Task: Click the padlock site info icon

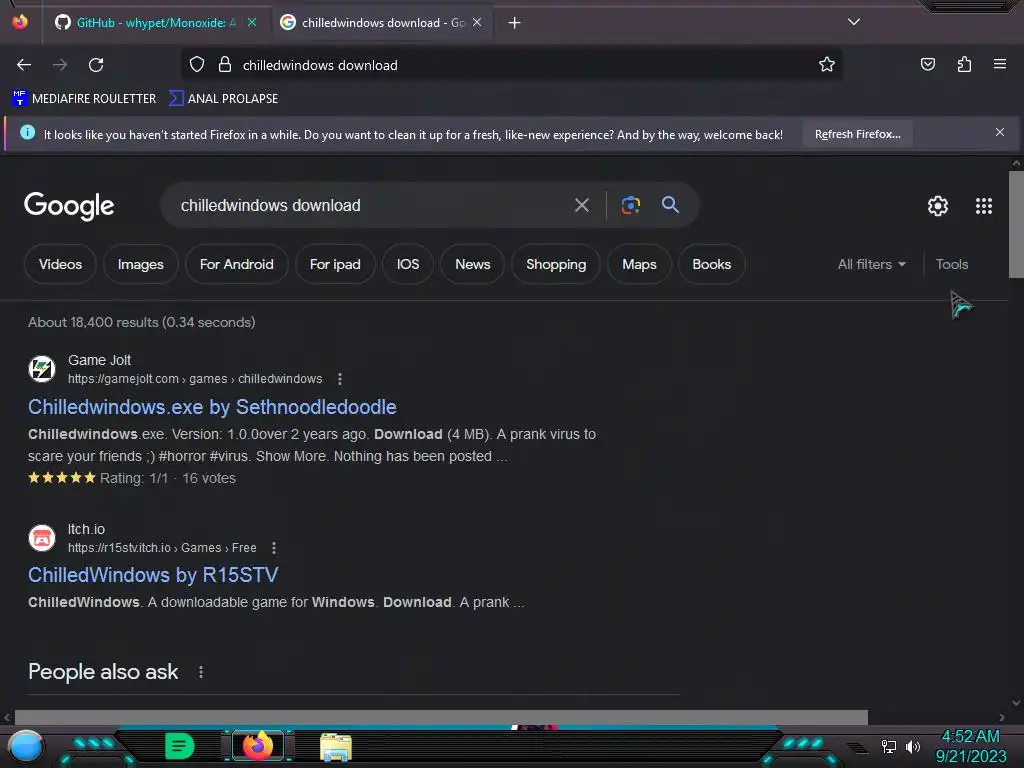Action: [x=225, y=65]
